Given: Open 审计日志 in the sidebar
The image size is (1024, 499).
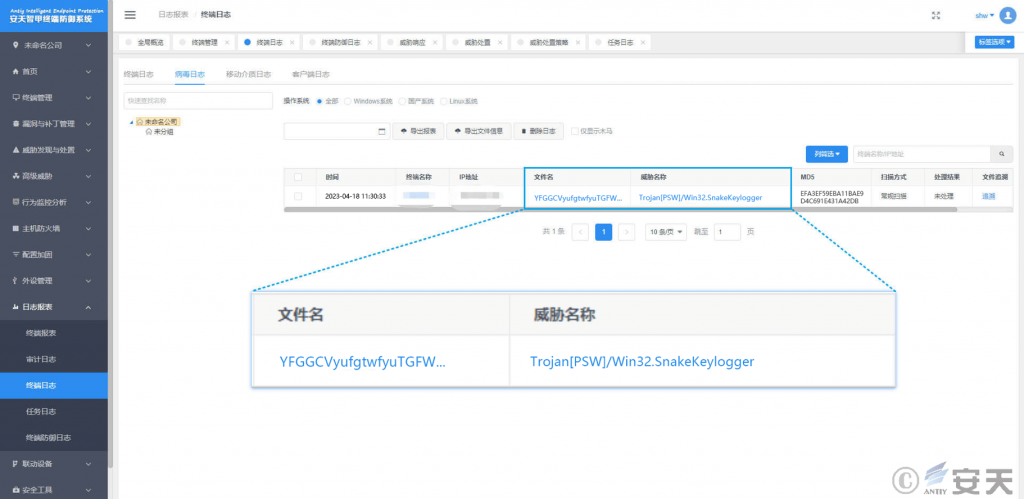Looking at the screenshot, I should 40,359.
